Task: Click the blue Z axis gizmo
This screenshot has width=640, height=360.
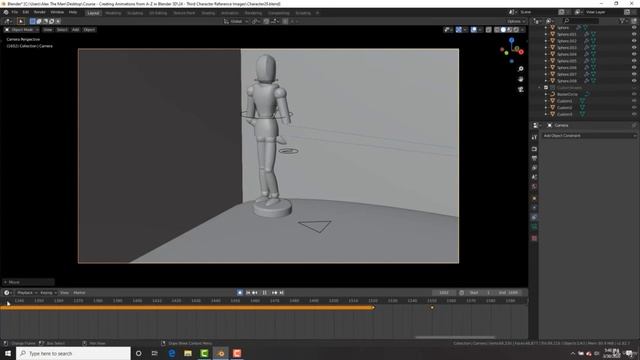Action: click(511, 40)
